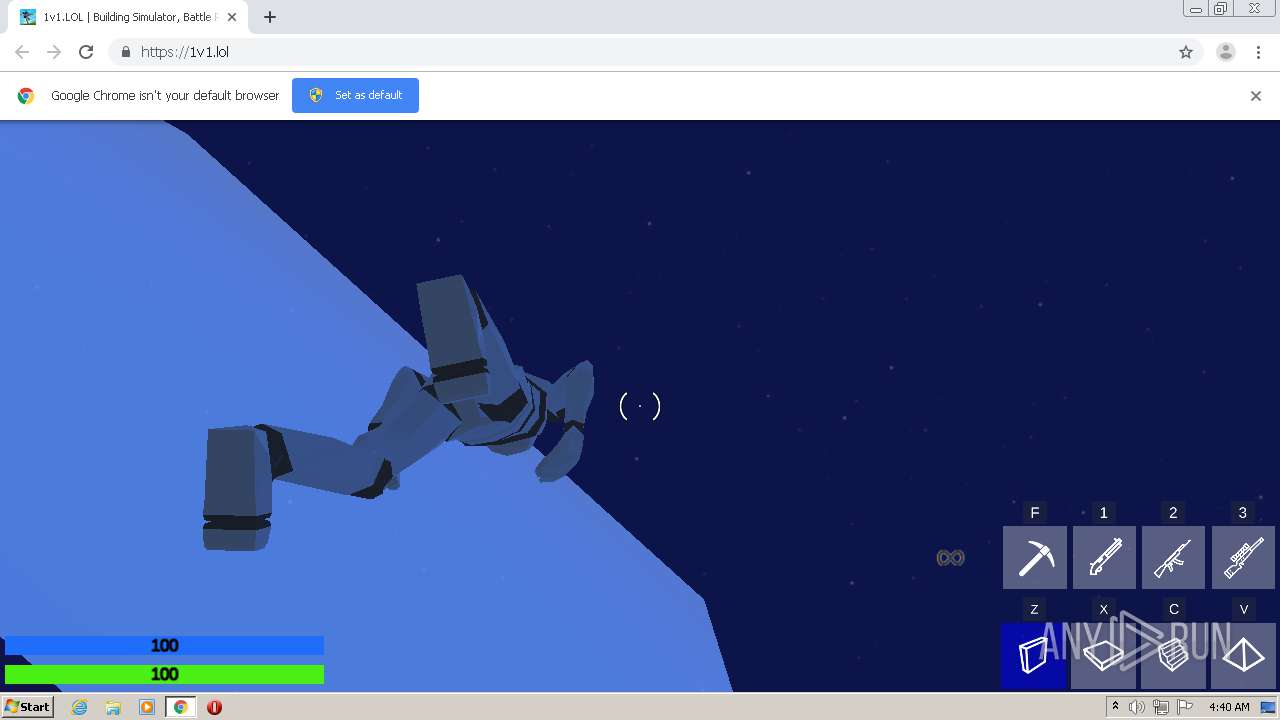The image size is (1280, 720).
Task: Click the red stop-sign taskbar icon
Action: pos(214,707)
